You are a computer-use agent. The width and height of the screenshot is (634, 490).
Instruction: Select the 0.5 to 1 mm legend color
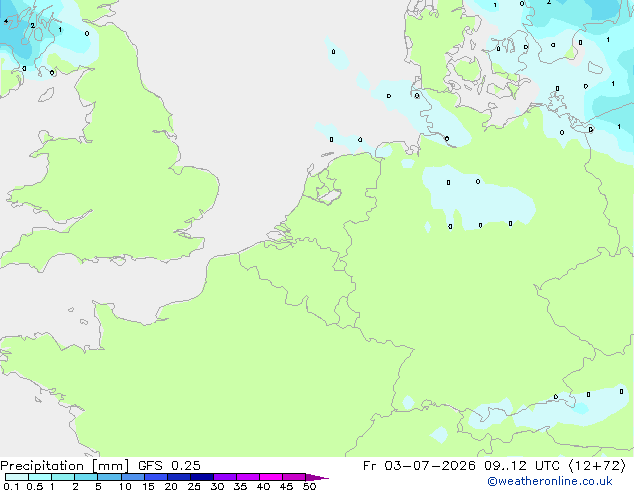point(40,477)
